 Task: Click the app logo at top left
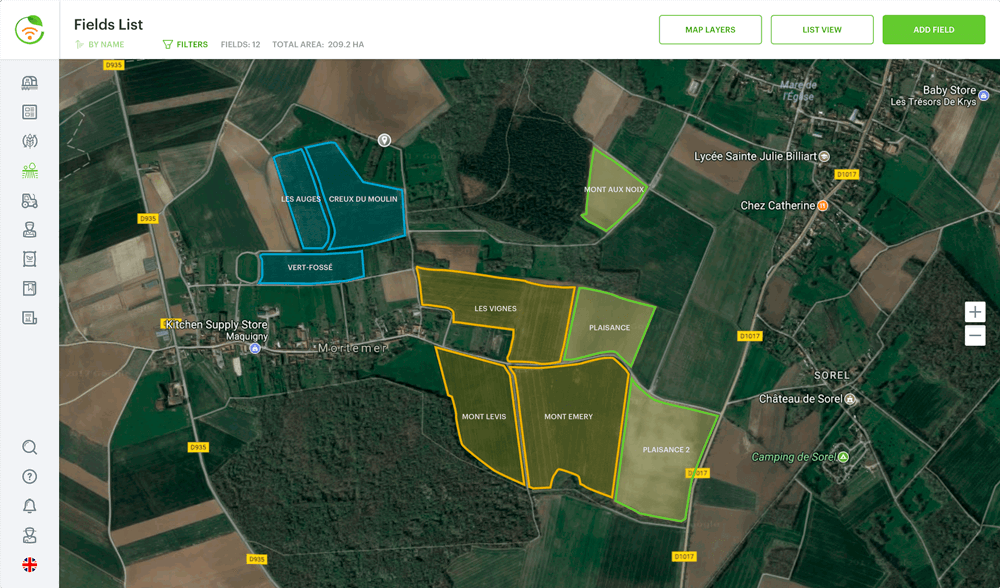30,29
